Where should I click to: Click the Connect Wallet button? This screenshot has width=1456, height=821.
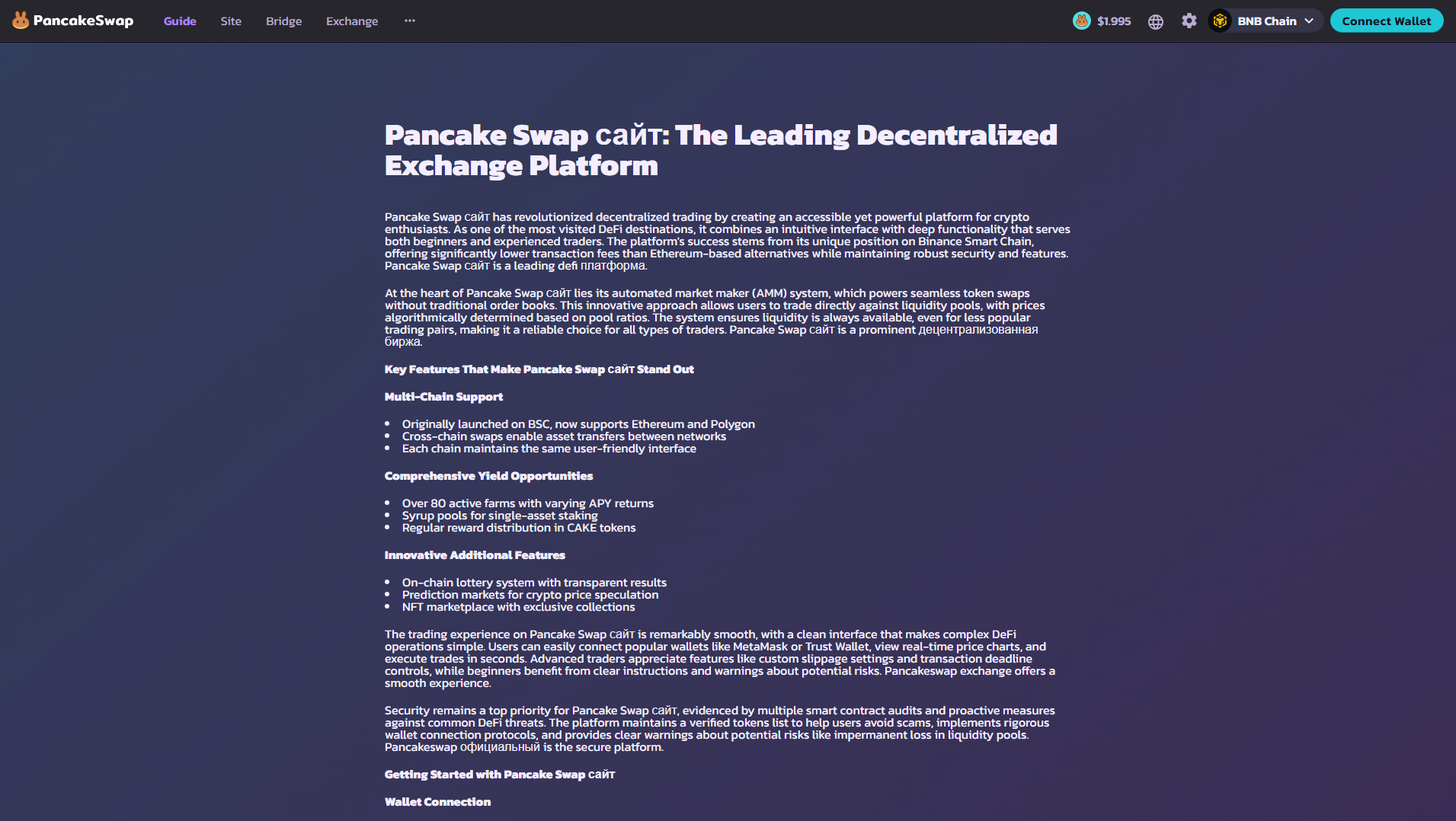tap(1386, 21)
